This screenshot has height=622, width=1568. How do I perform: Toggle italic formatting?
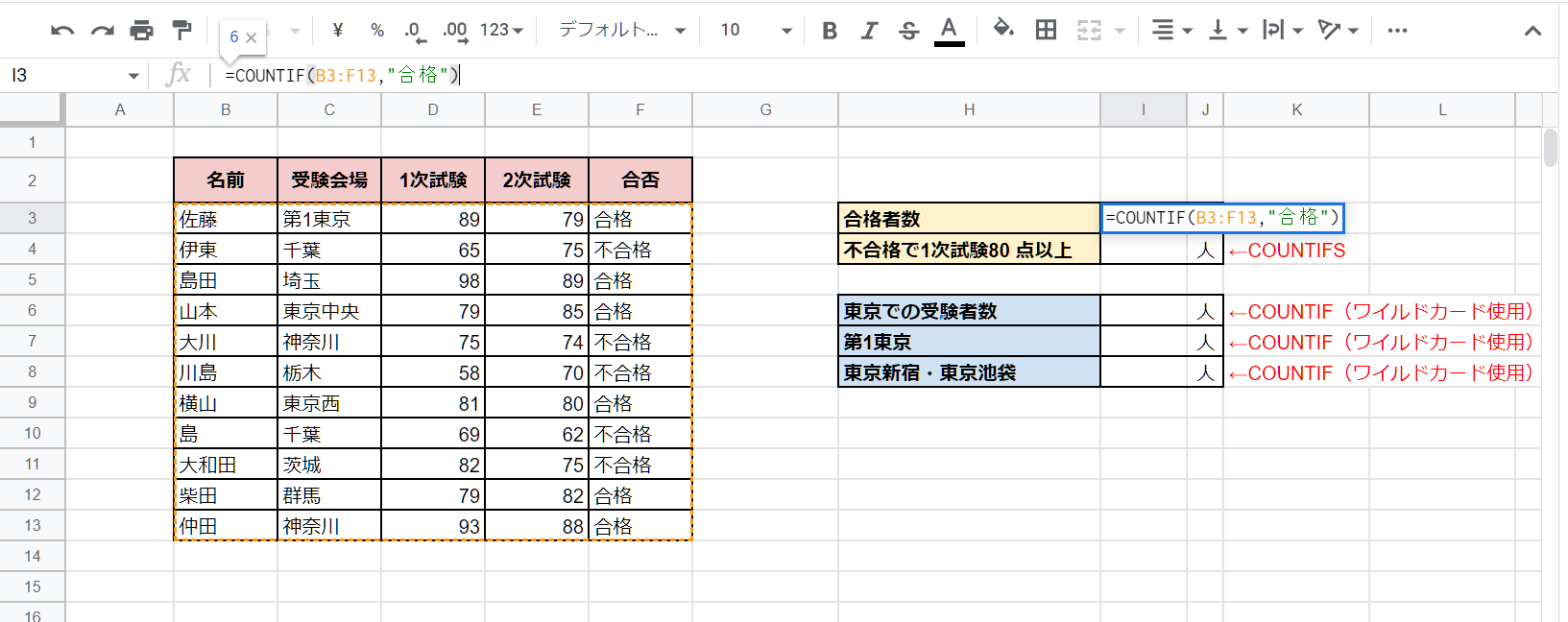[x=869, y=31]
